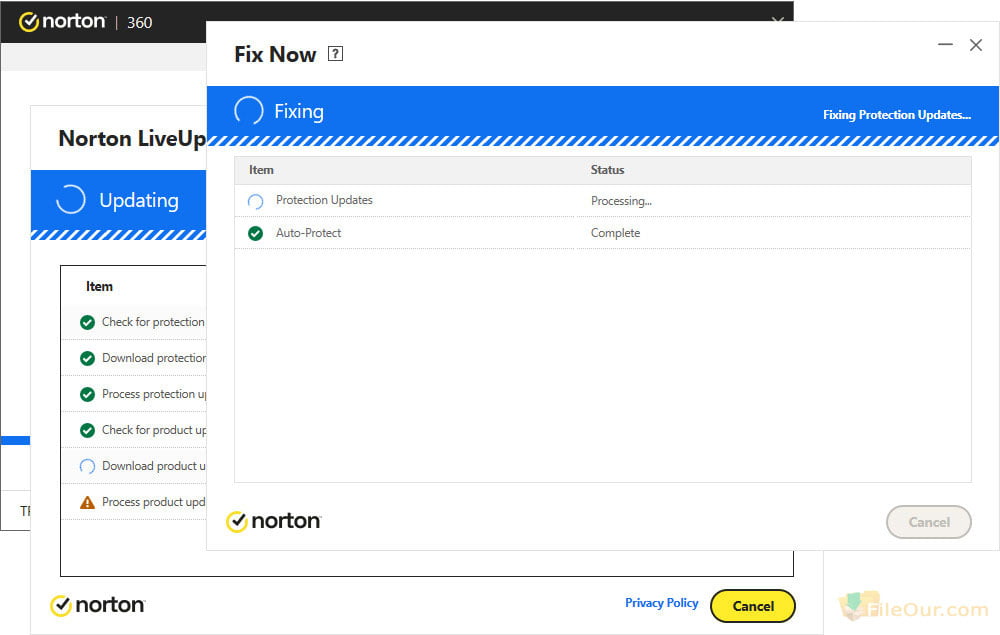Click the Norton logo in LiveUpdate footer
The height and width of the screenshot is (635, 1000).
pyautogui.click(x=98, y=605)
